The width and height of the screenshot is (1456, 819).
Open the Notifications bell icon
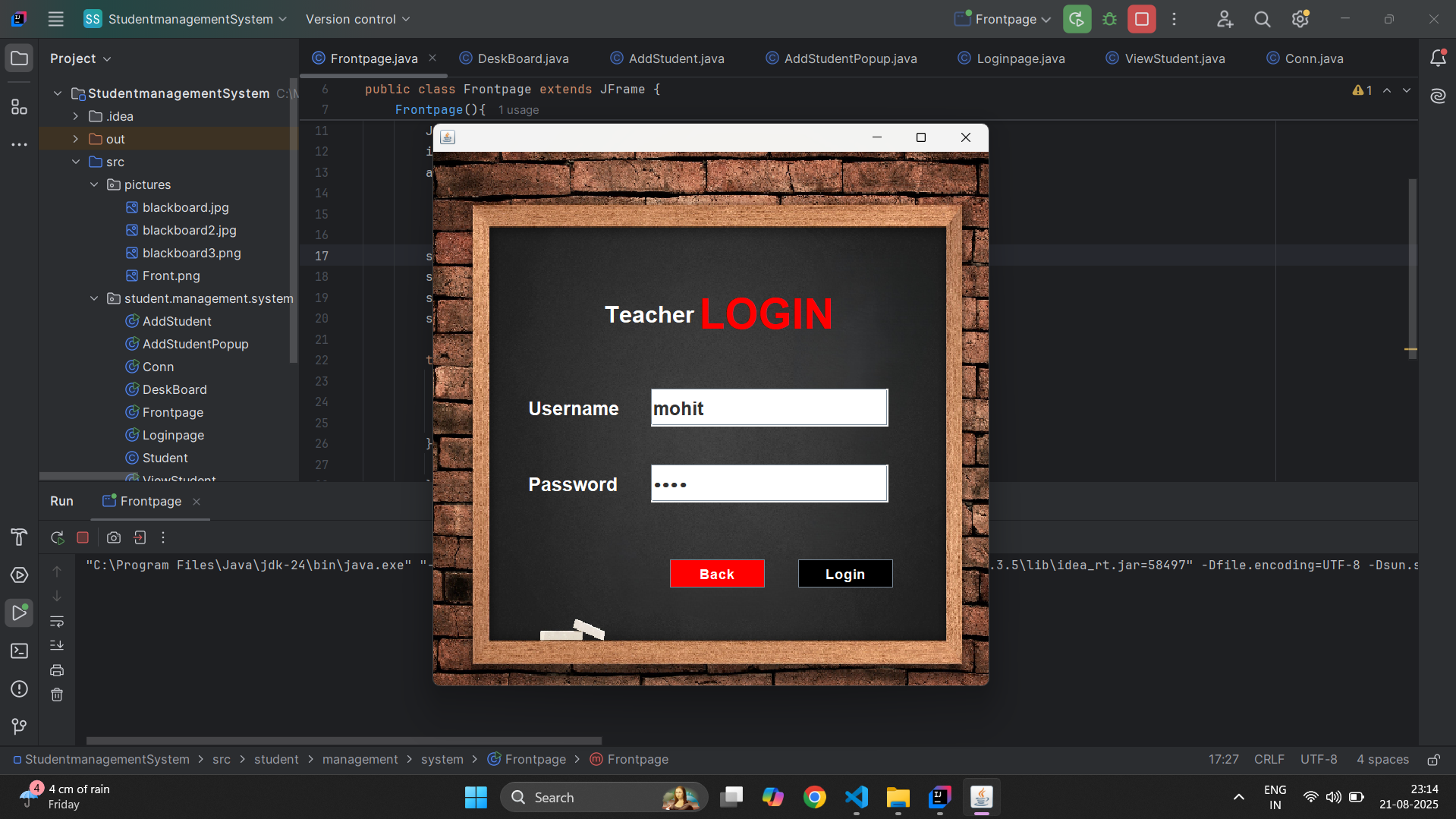pyautogui.click(x=1438, y=58)
